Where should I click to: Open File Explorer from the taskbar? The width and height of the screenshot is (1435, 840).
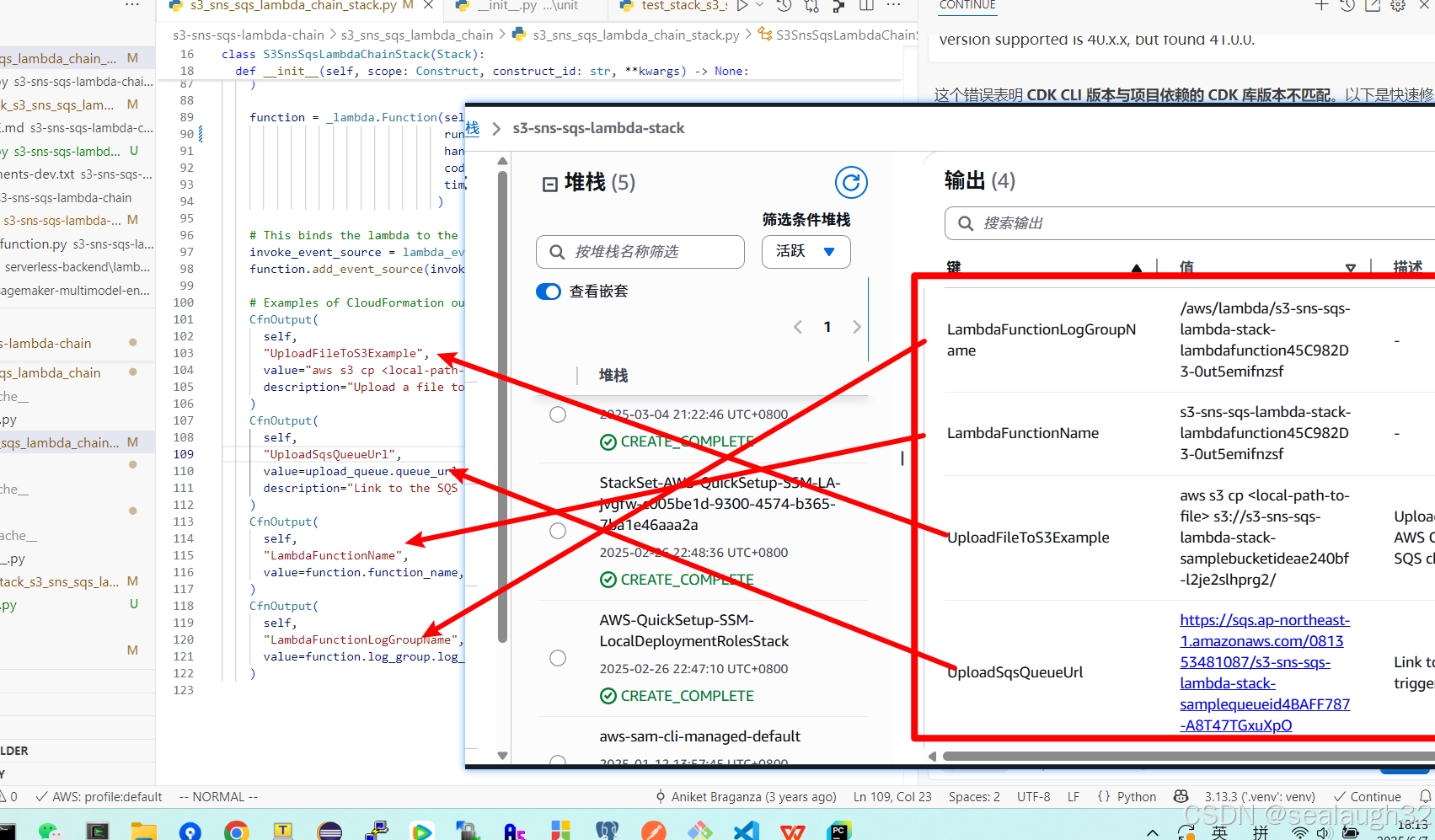[x=144, y=832]
